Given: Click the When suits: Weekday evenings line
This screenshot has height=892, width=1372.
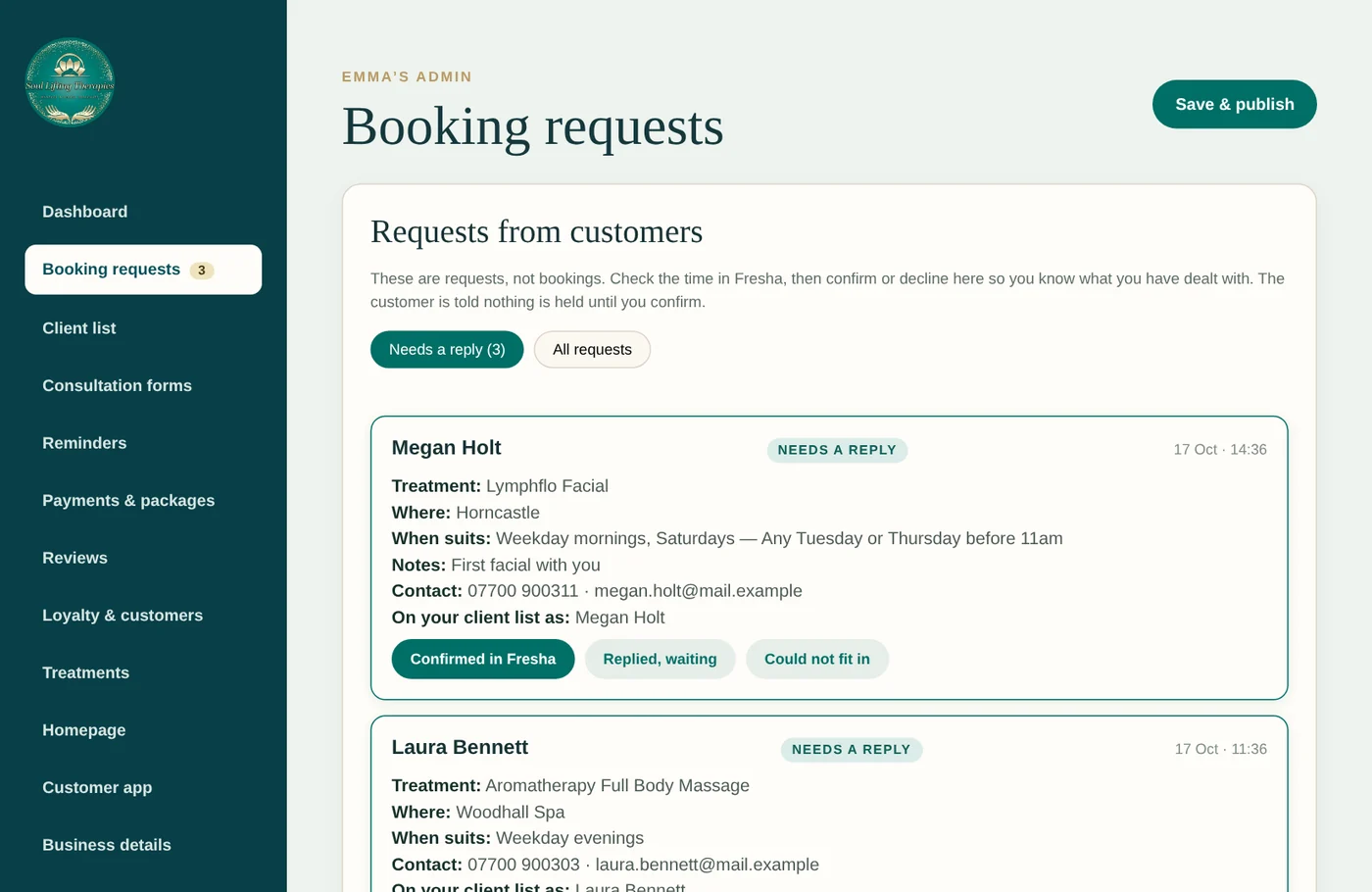Looking at the screenshot, I should click(517, 838).
